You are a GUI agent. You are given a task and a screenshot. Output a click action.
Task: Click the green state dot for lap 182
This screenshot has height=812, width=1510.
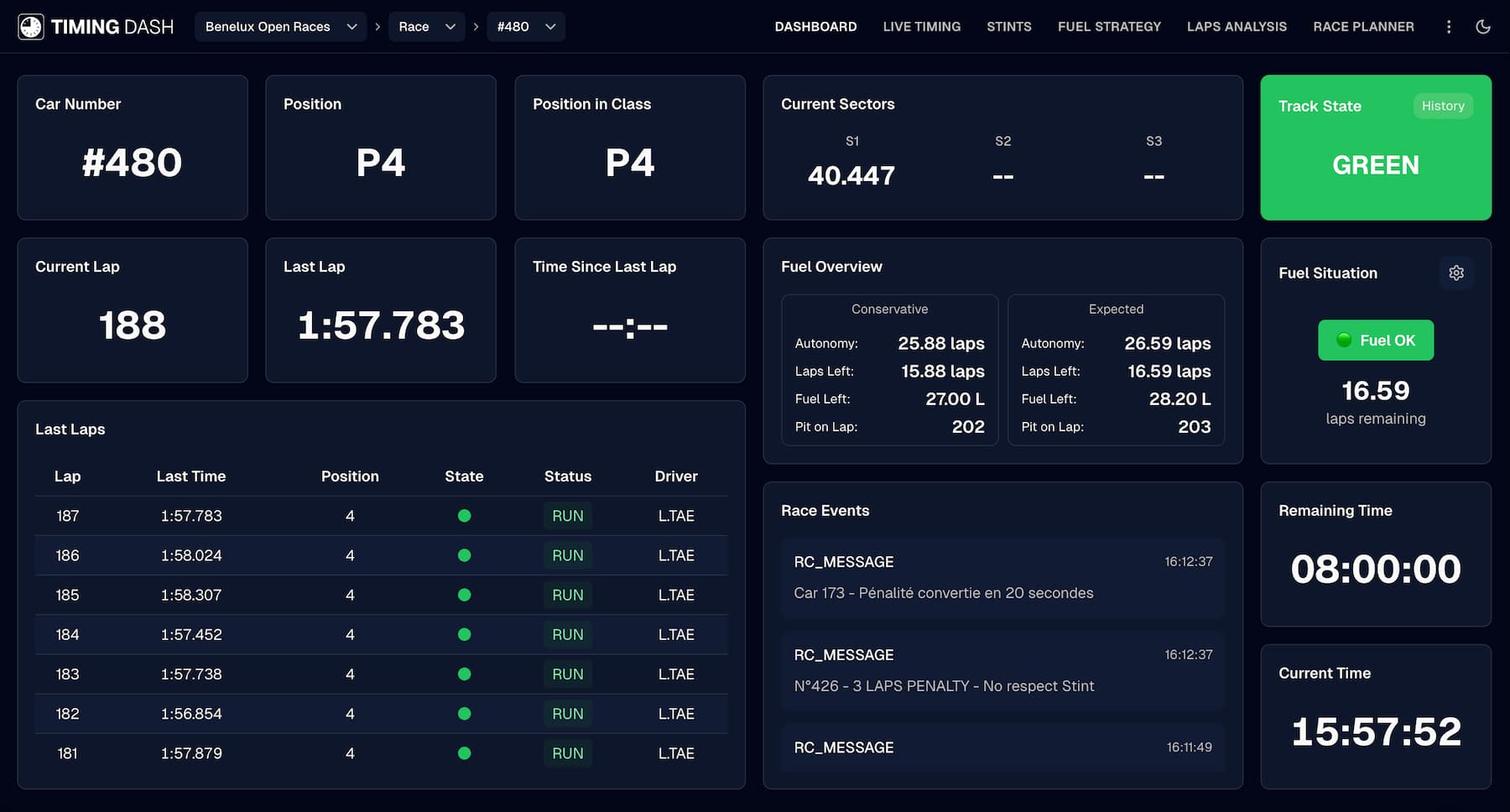coord(464,713)
